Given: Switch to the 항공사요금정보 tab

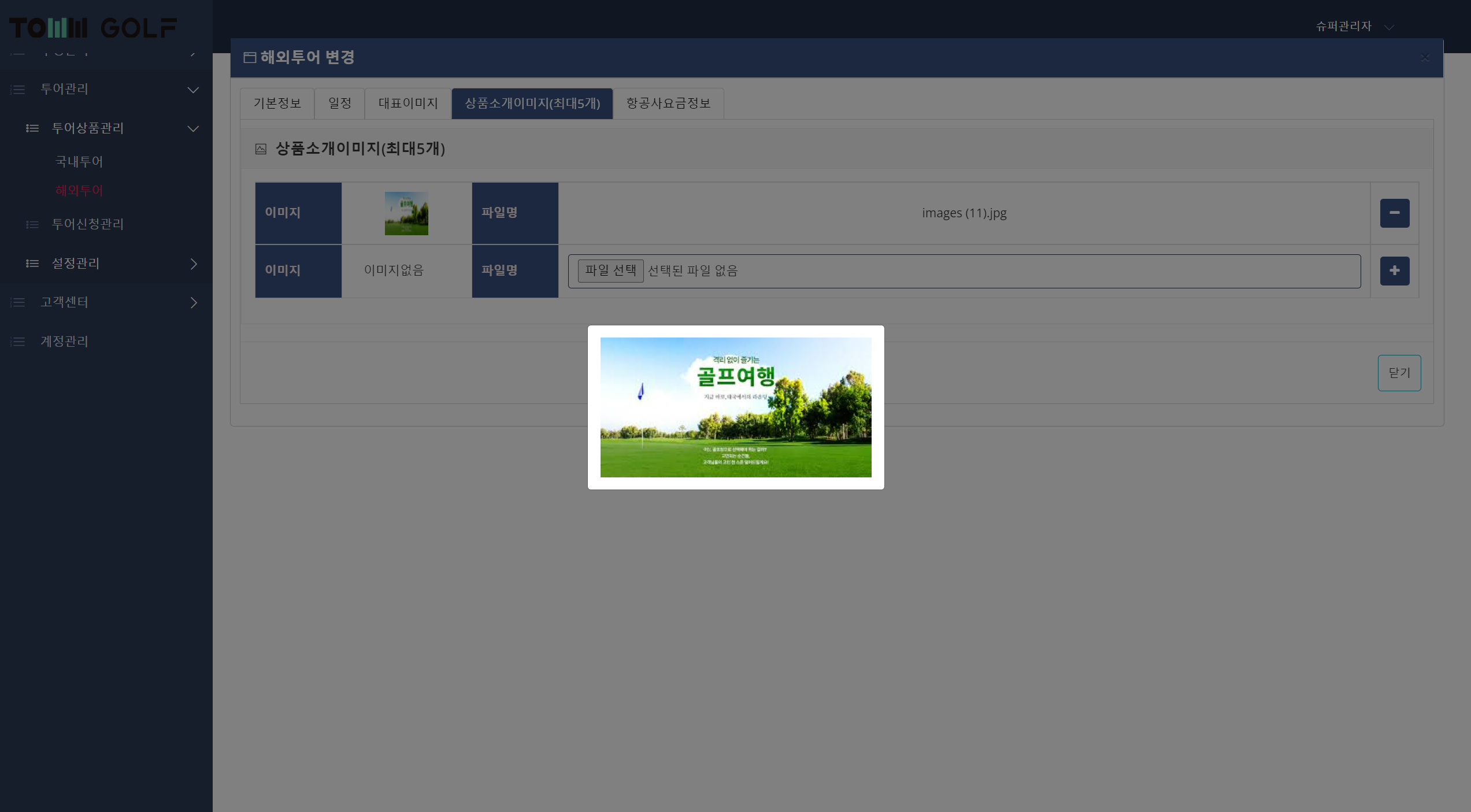Looking at the screenshot, I should [668, 103].
